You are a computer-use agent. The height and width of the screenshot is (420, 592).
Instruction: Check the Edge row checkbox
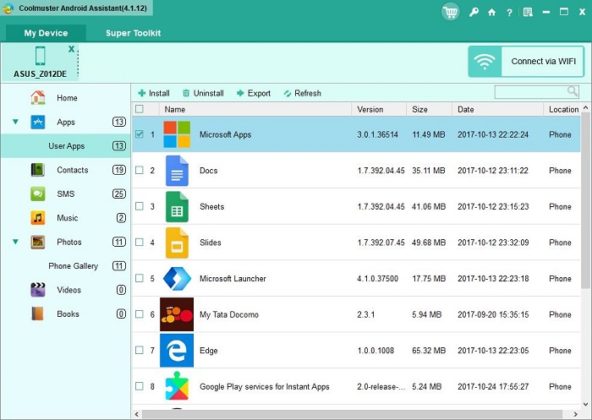(139, 350)
